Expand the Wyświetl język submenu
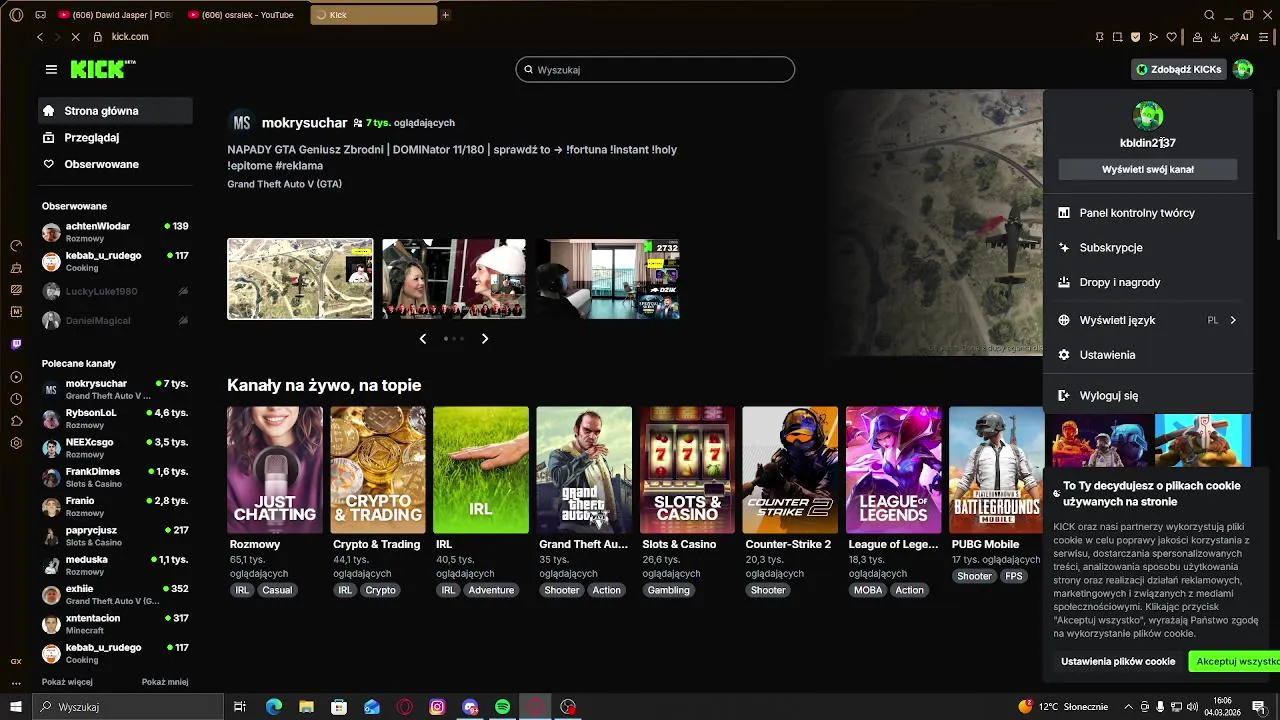Image resolution: width=1280 pixels, height=720 pixels. point(1148,320)
